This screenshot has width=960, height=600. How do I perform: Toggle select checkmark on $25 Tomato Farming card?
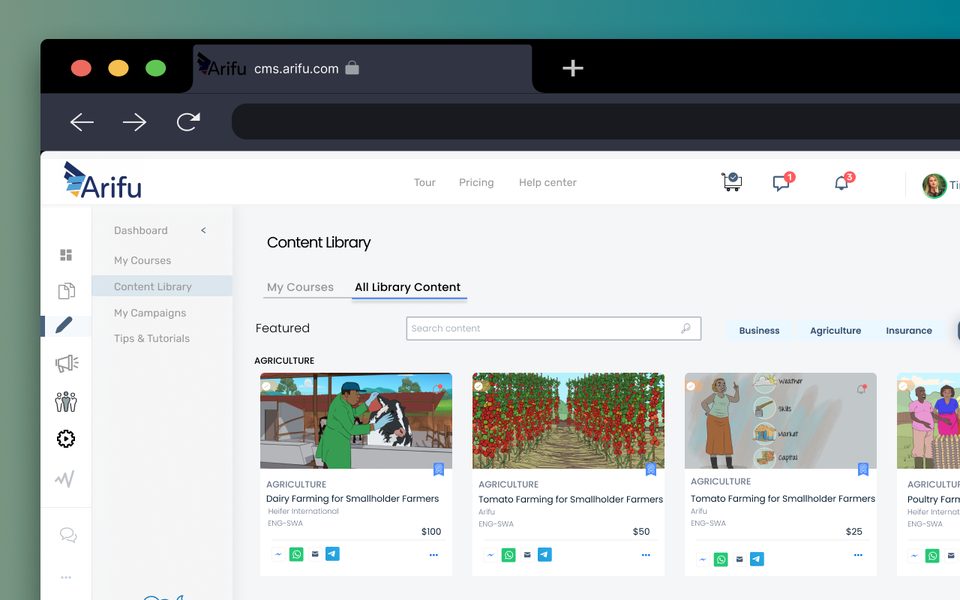coord(691,386)
